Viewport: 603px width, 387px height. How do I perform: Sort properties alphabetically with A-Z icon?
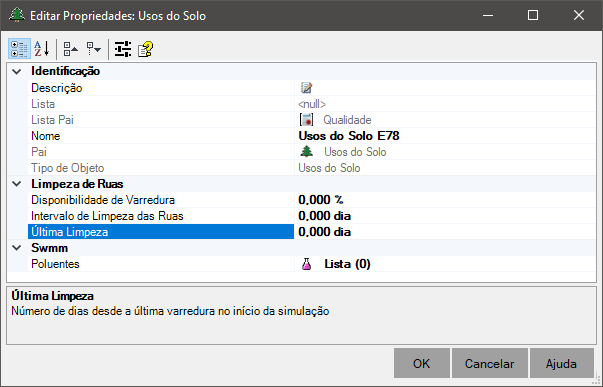point(42,49)
